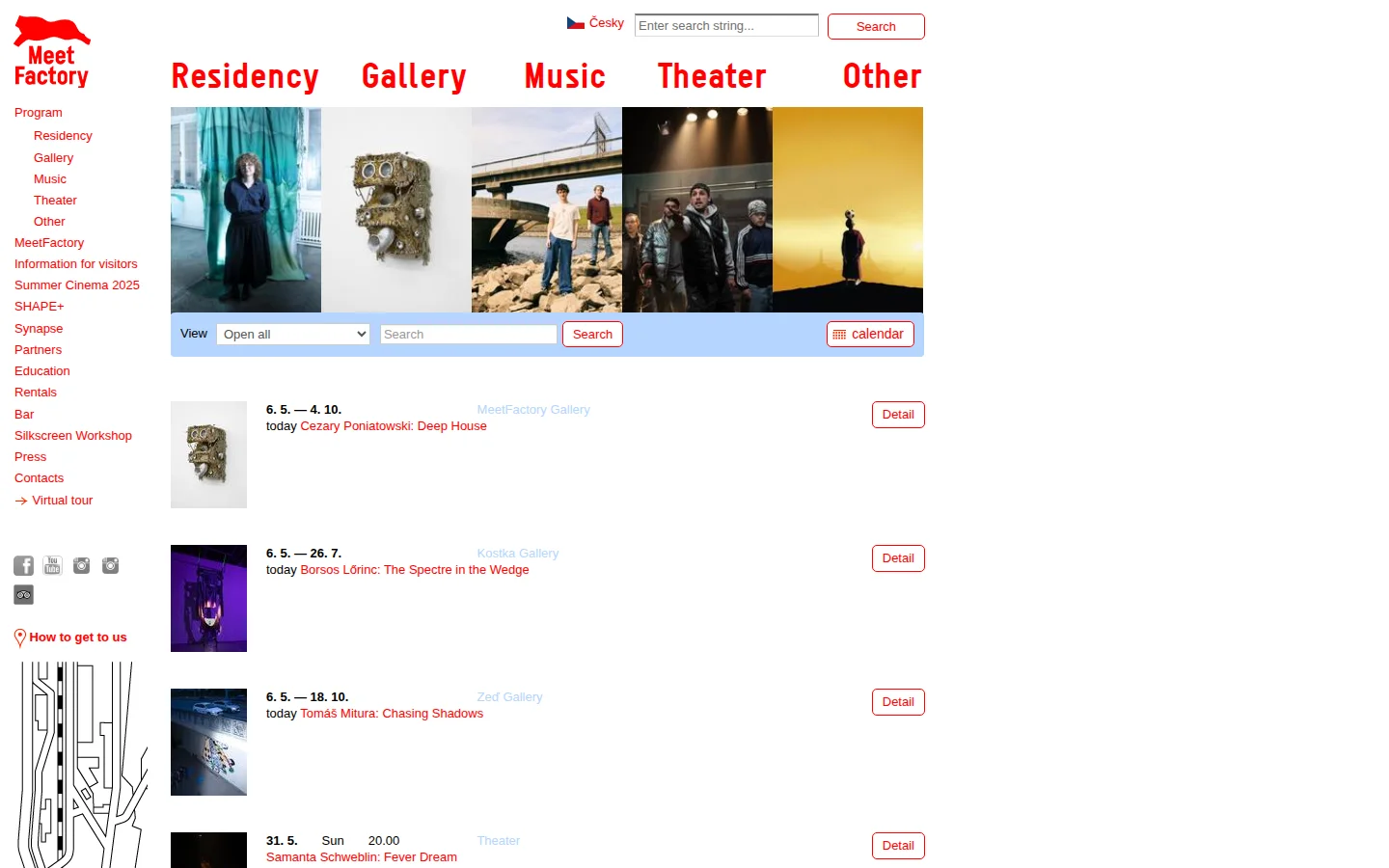Open the TripAdvisor owl icon
This screenshot has height=868, width=1389.
pos(24,595)
